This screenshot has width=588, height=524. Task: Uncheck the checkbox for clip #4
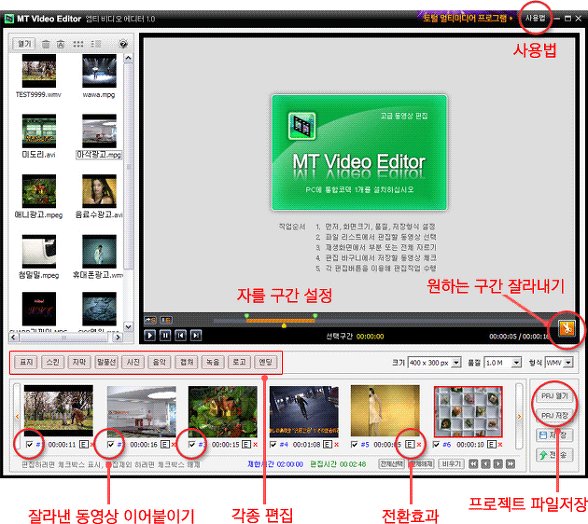(273, 445)
